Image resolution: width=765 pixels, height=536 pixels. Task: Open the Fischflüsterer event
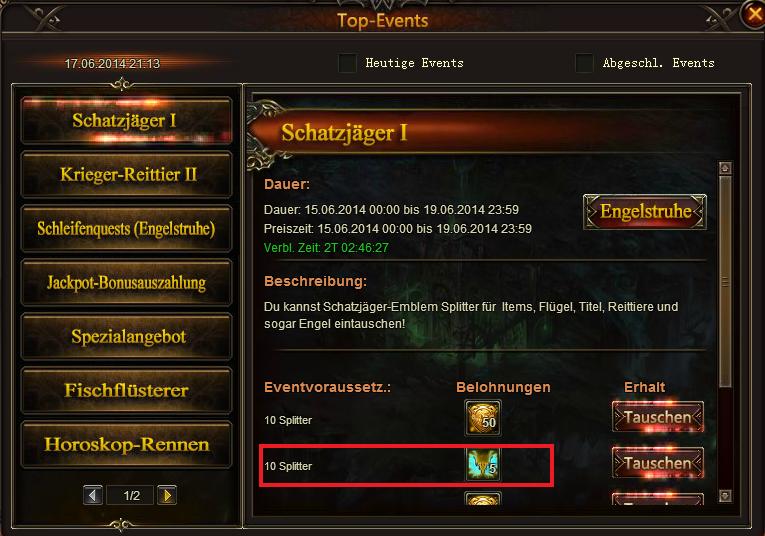tap(126, 391)
